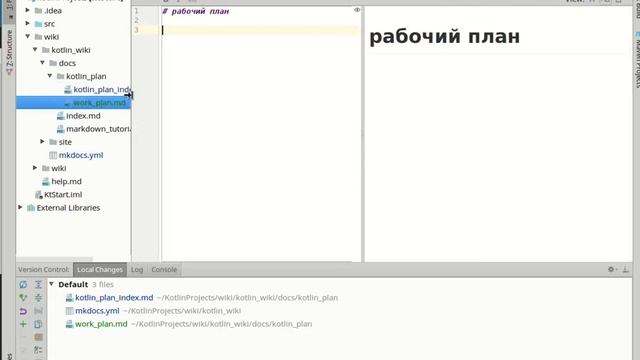Select External Libraries label in project tree
Screen dimensions: 640x360
pos(68,208)
